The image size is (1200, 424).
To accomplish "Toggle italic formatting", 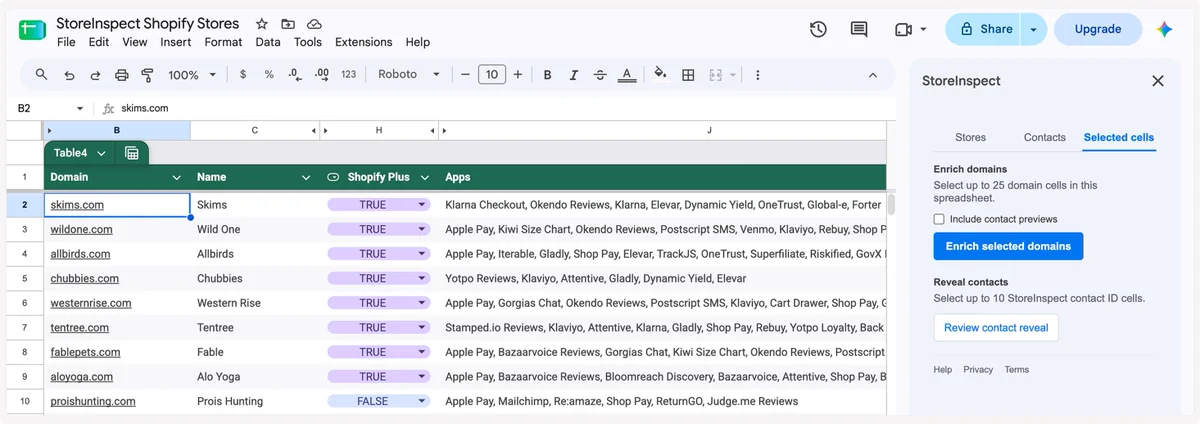I will 574,75.
